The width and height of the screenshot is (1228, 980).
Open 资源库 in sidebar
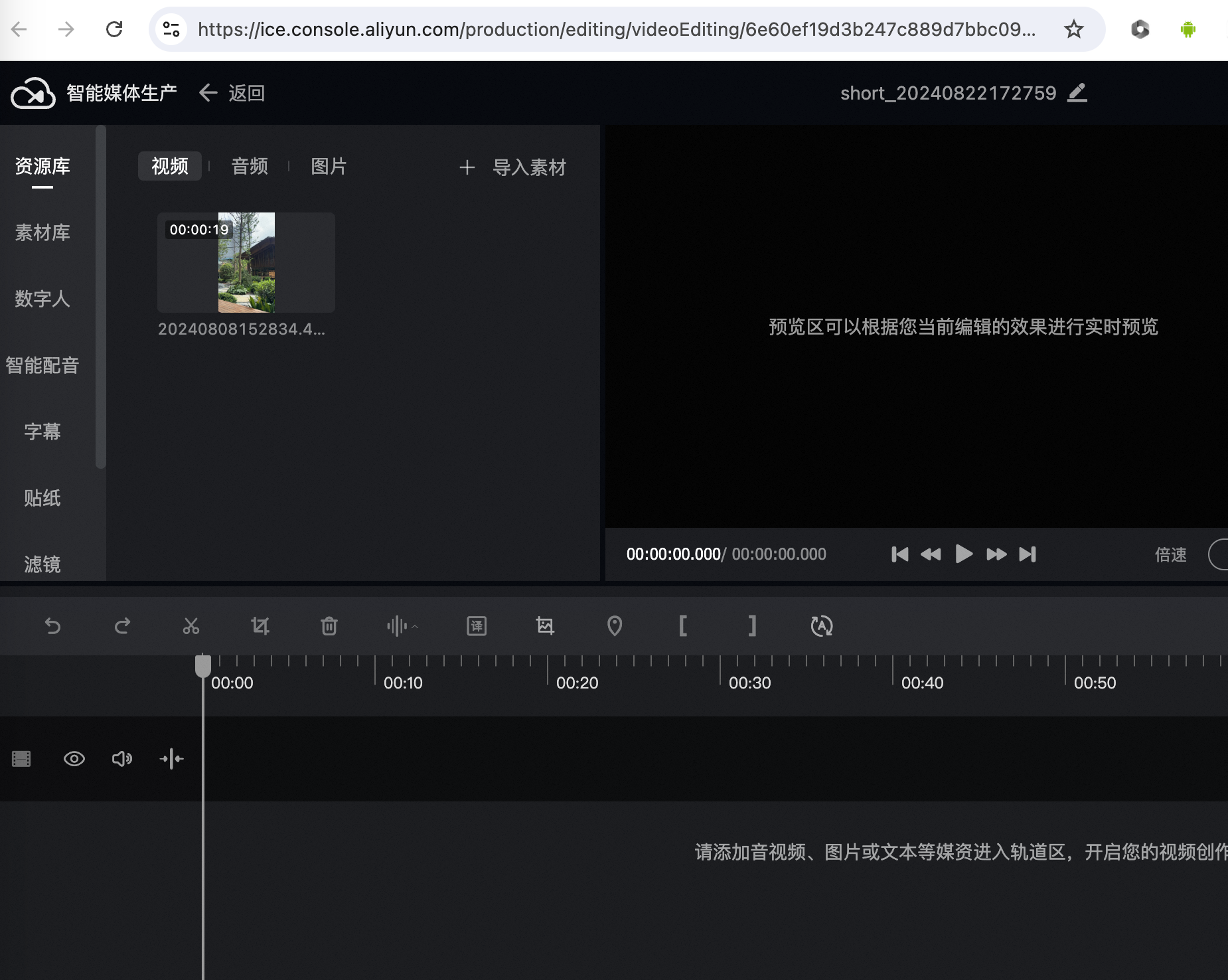[42, 166]
